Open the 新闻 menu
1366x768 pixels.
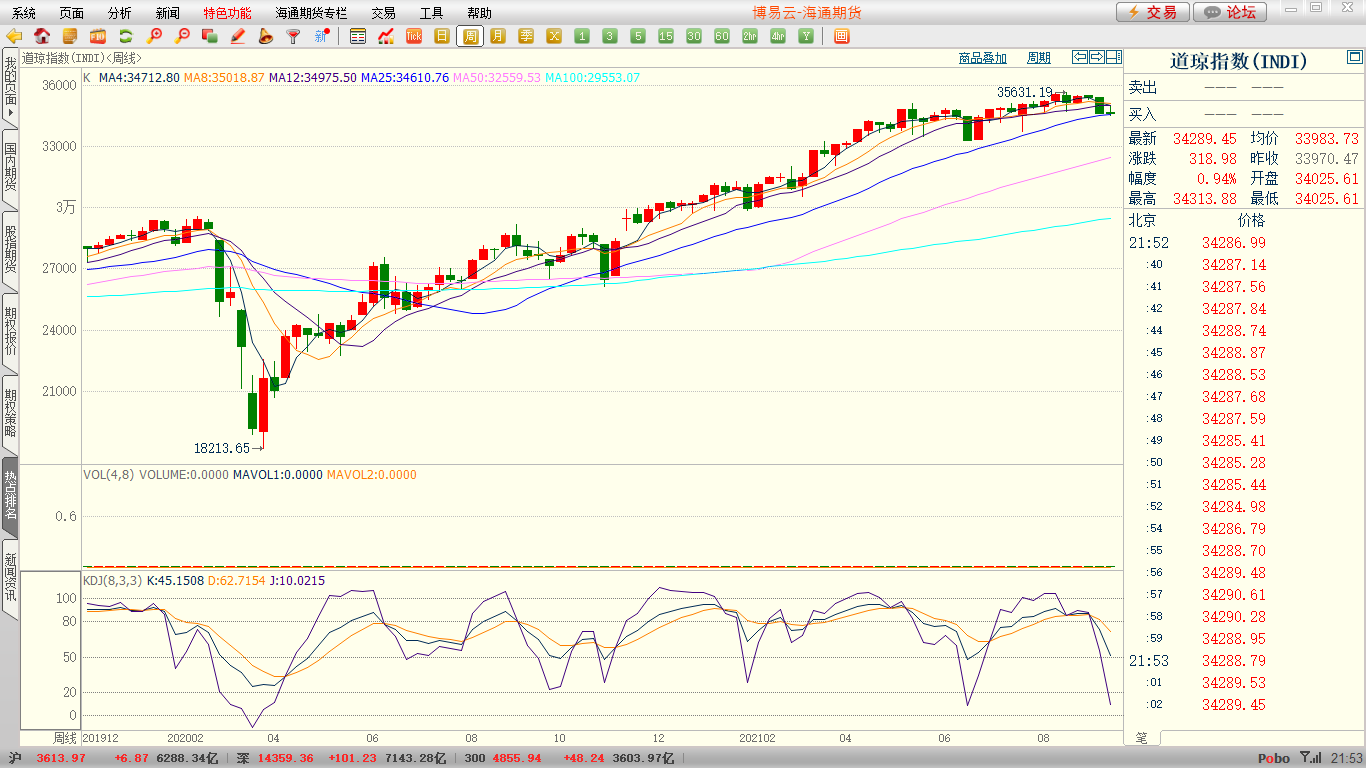(168, 13)
